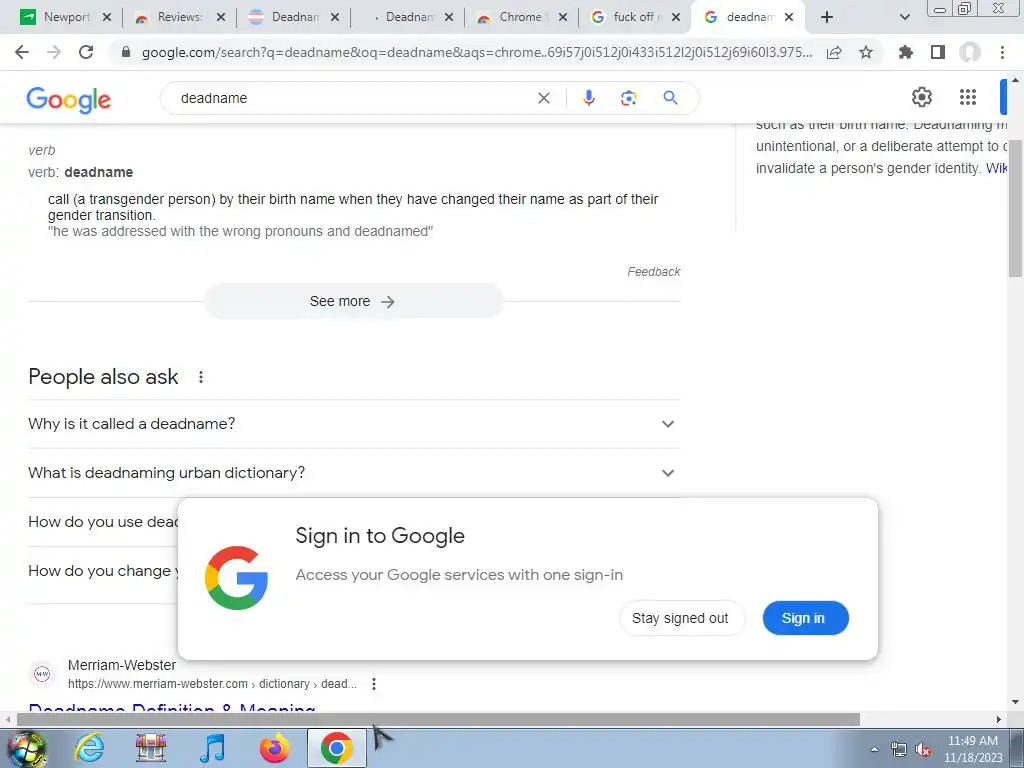The image size is (1024, 768).
Task: Open the Google apps grid
Action: (968, 97)
